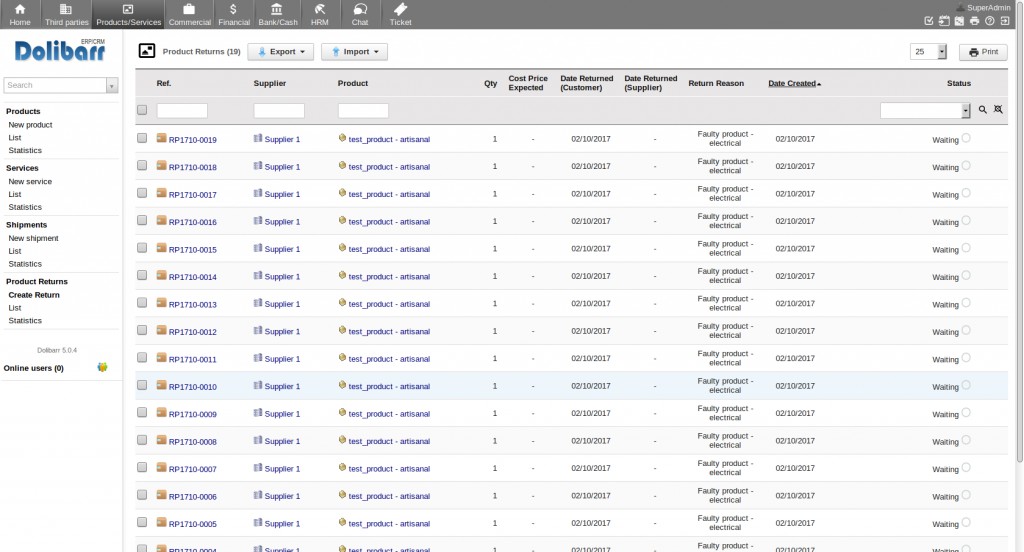Go to the Financial top menu
Screen dimensions: 1024x552
pos(233,14)
